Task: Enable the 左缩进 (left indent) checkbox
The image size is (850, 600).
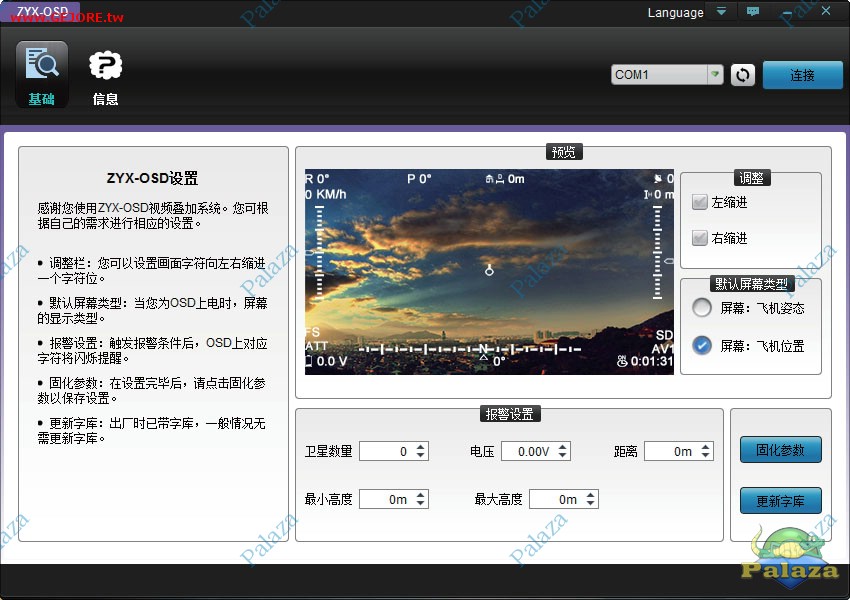Action: click(700, 202)
